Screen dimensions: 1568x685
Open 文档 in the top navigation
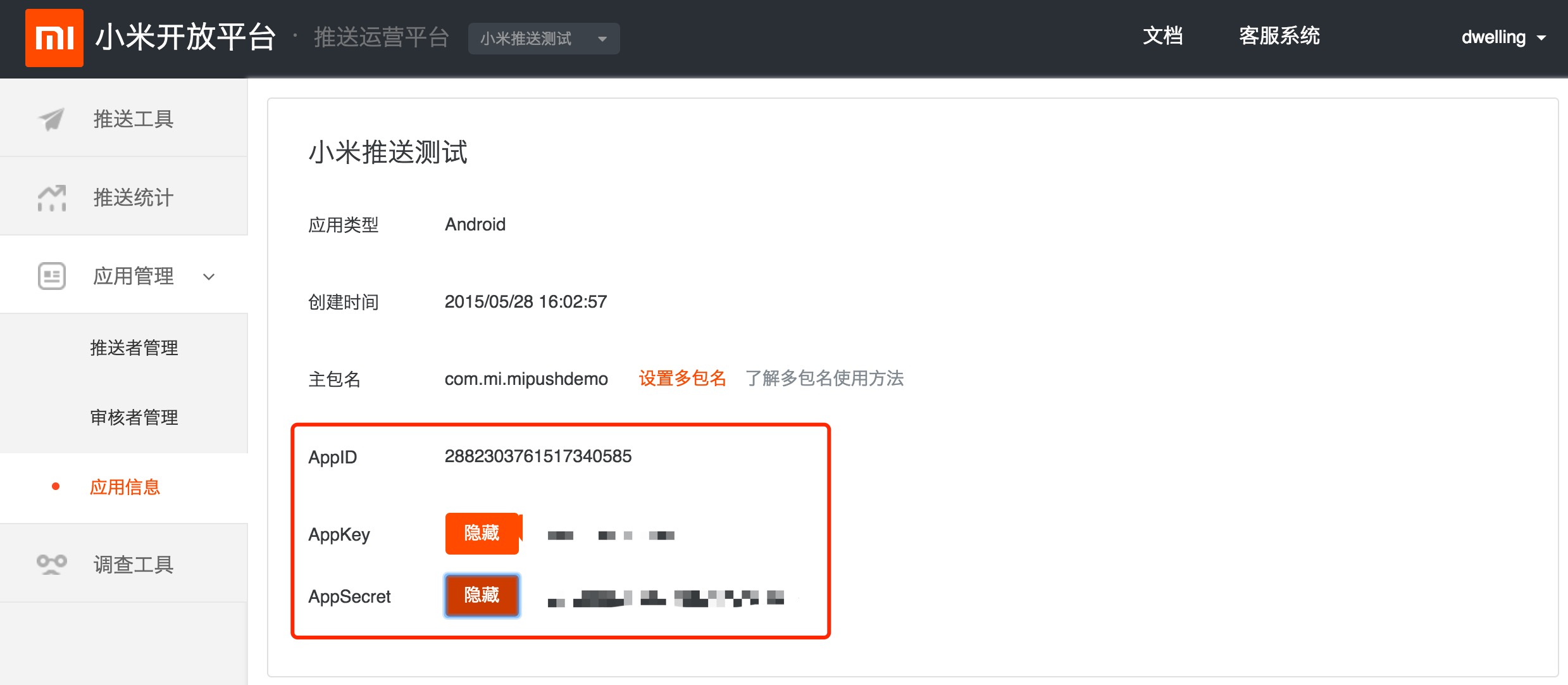click(1162, 36)
